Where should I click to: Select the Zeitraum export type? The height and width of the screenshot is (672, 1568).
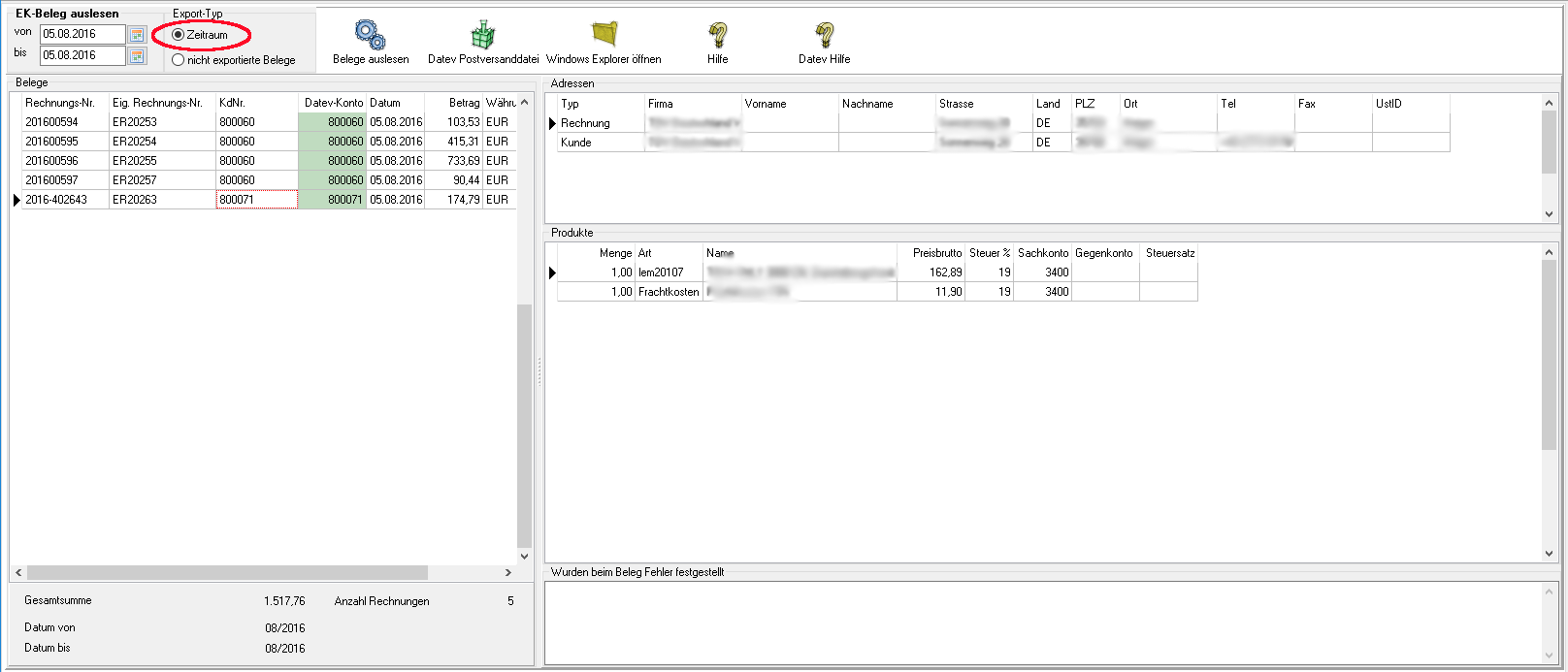click(179, 35)
